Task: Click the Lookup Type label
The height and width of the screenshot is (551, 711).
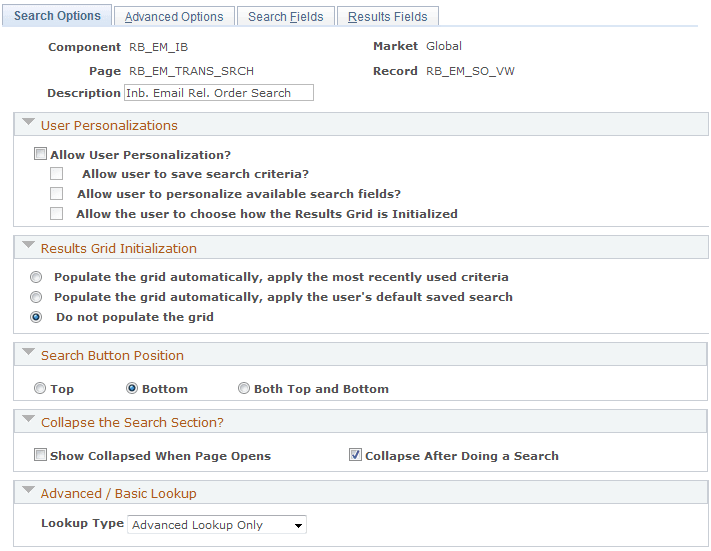Action: [x=83, y=523]
